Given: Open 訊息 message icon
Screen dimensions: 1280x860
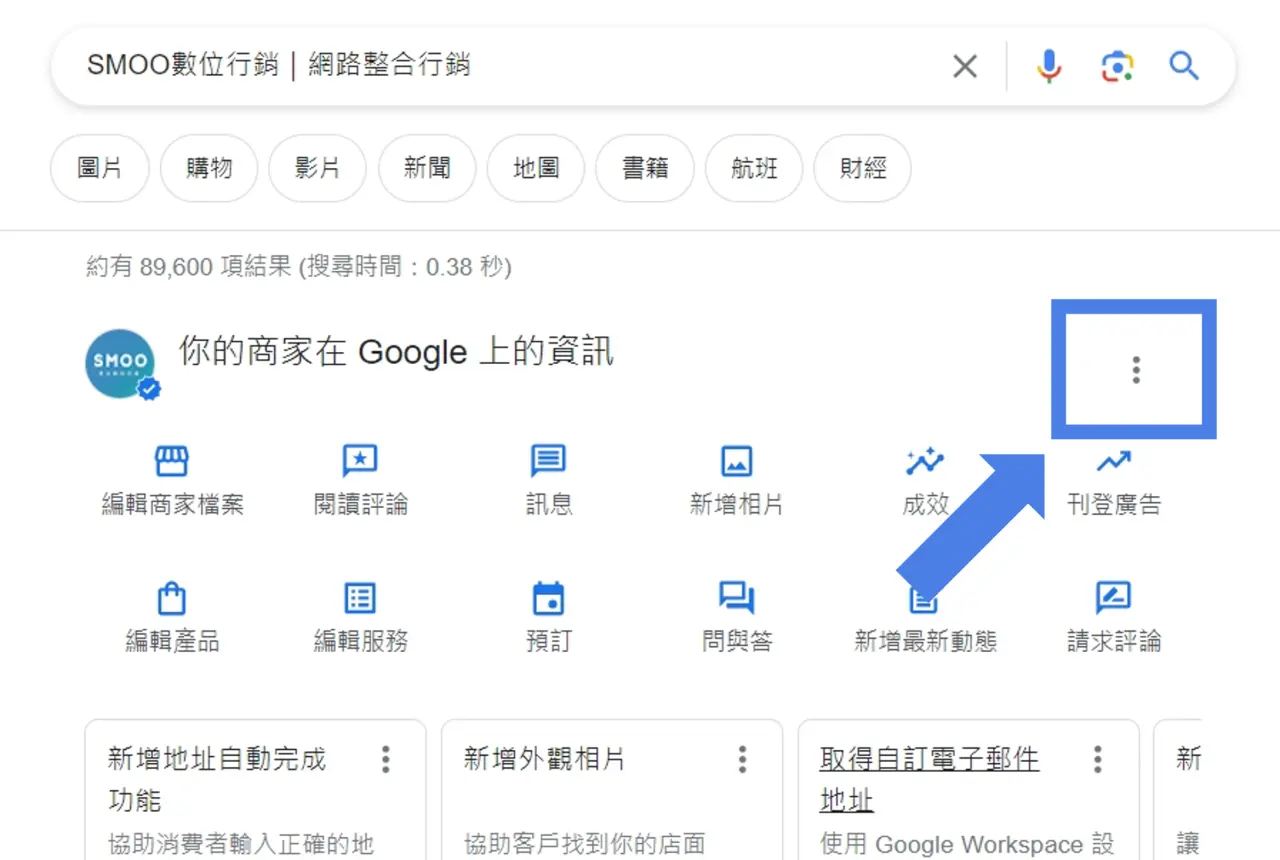Looking at the screenshot, I should (548, 461).
